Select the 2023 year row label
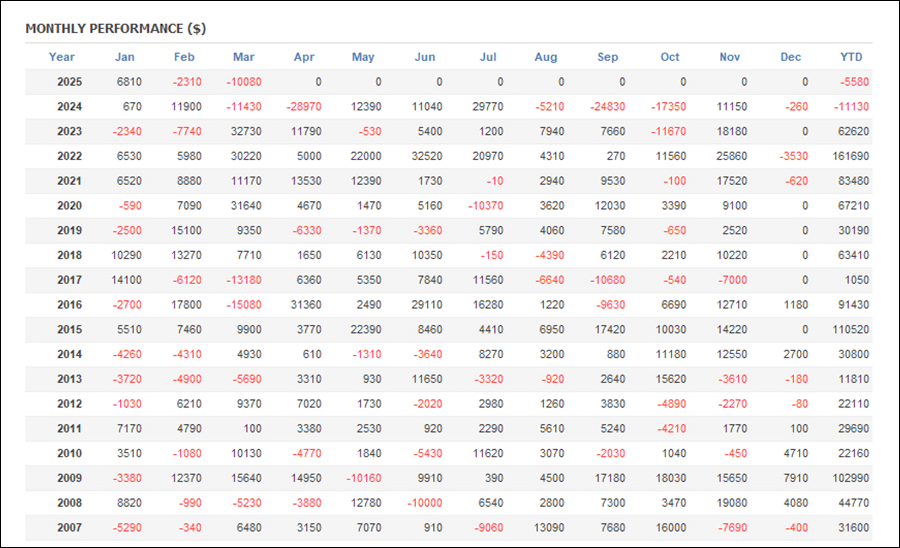Image resolution: width=900 pixels, height=548 pixels. tap(69, 131)
